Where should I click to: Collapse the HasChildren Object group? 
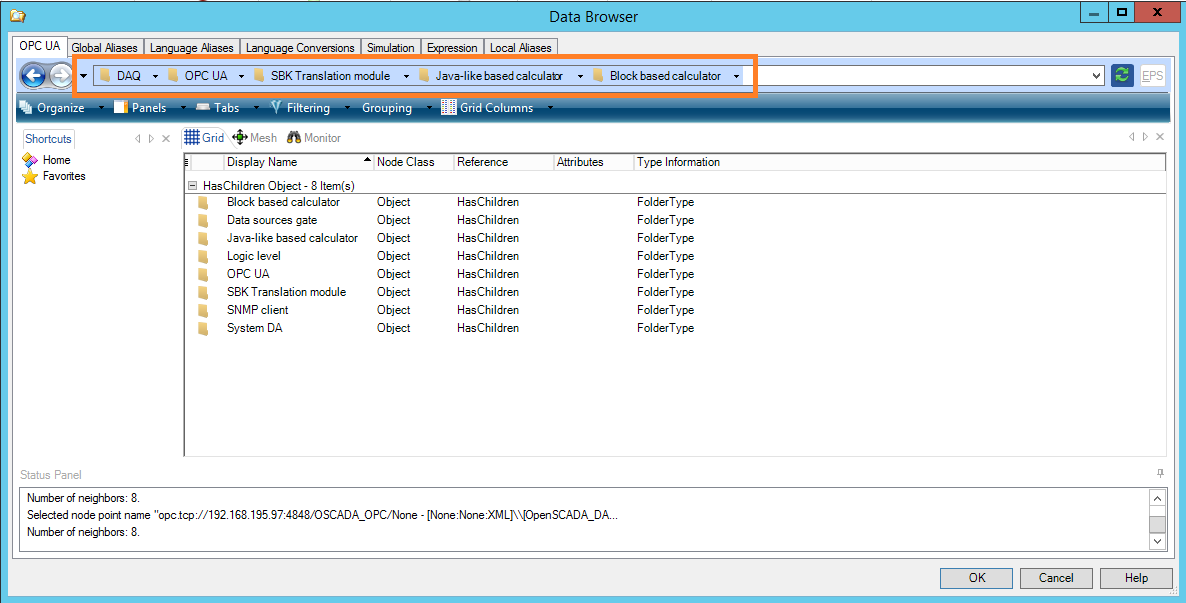coord(192,186)
